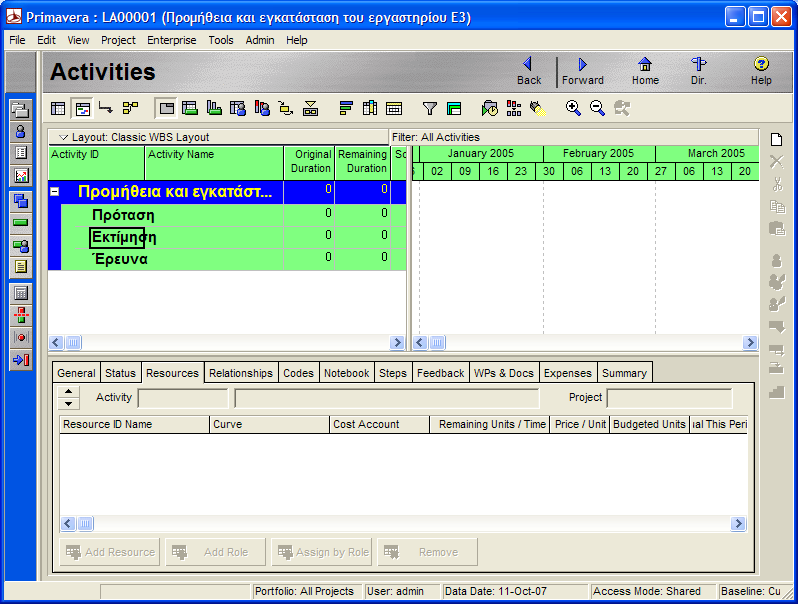Toggle the relationship lines icon
Viewport: 798px width, 604px height.
pos(106,108)
